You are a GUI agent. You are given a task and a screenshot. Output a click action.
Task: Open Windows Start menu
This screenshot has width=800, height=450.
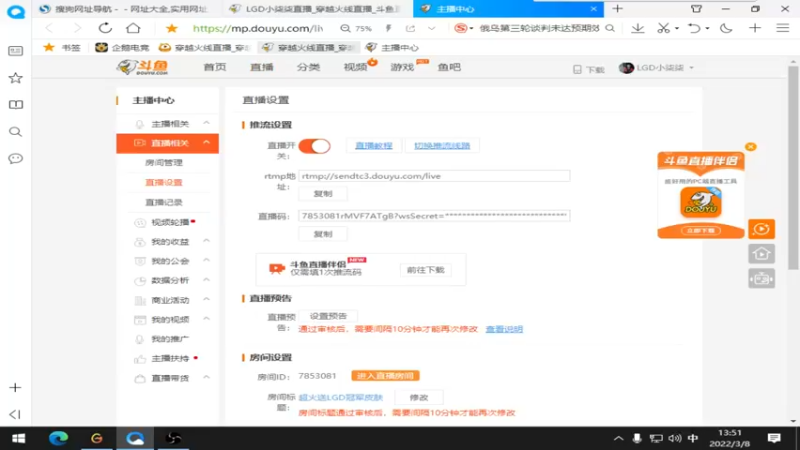coord(19,438)
